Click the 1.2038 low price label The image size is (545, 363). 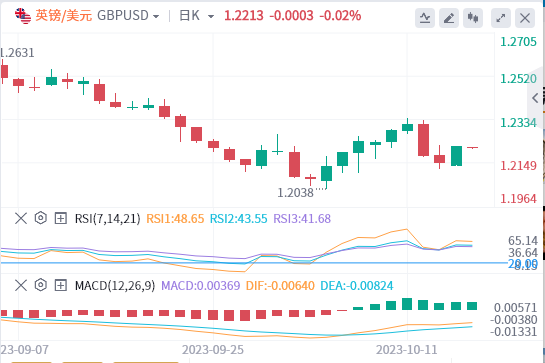295,193
